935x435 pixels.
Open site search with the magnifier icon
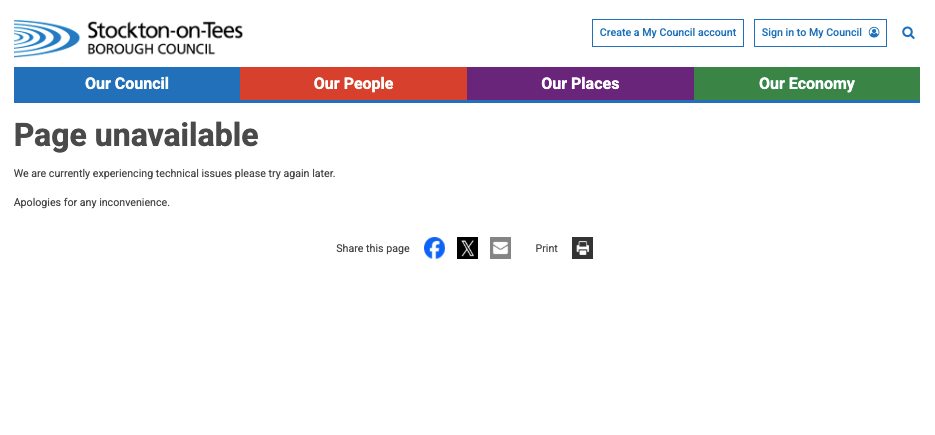[908, 33]
